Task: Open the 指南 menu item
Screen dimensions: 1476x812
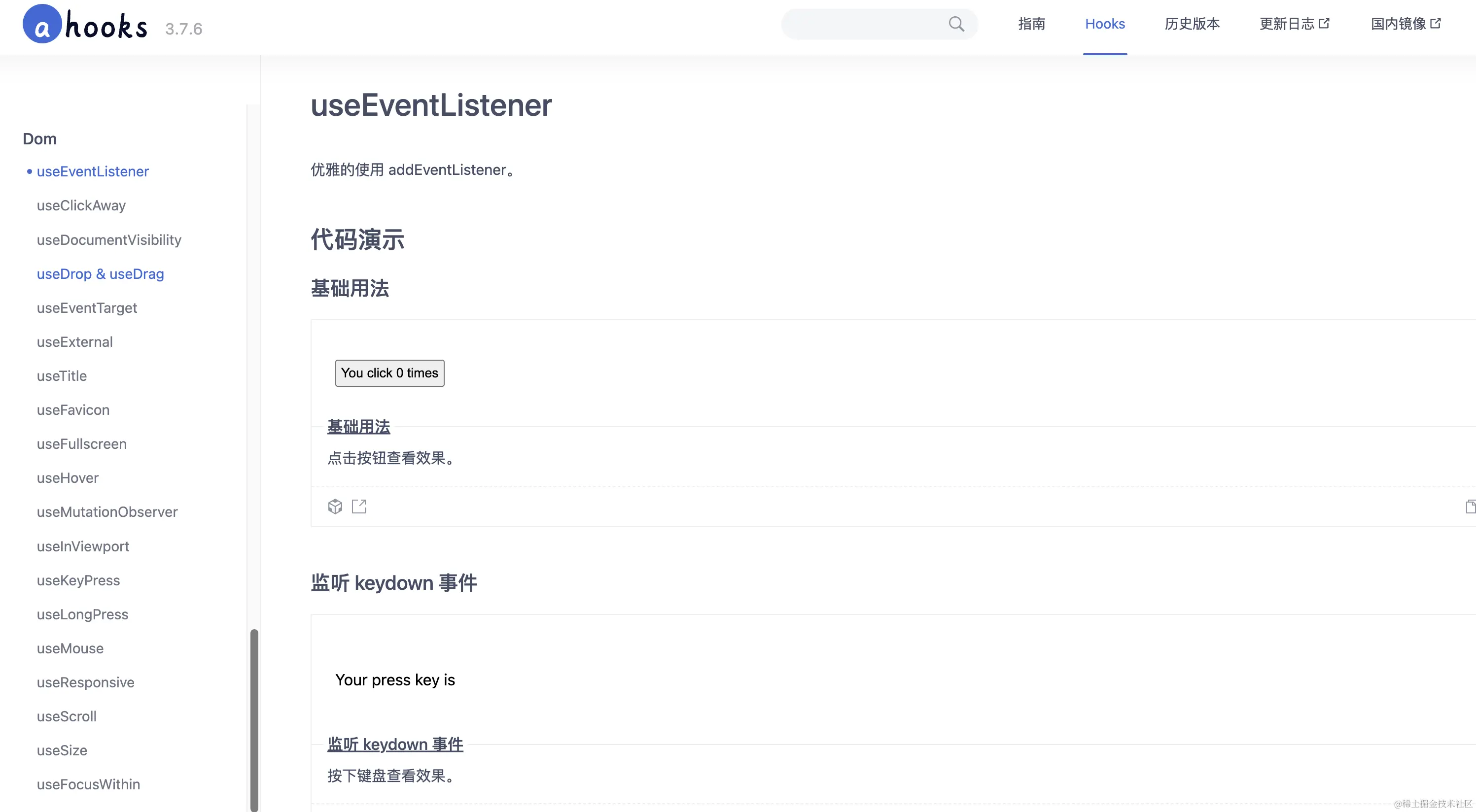Action: click(x=1031, y=24)
